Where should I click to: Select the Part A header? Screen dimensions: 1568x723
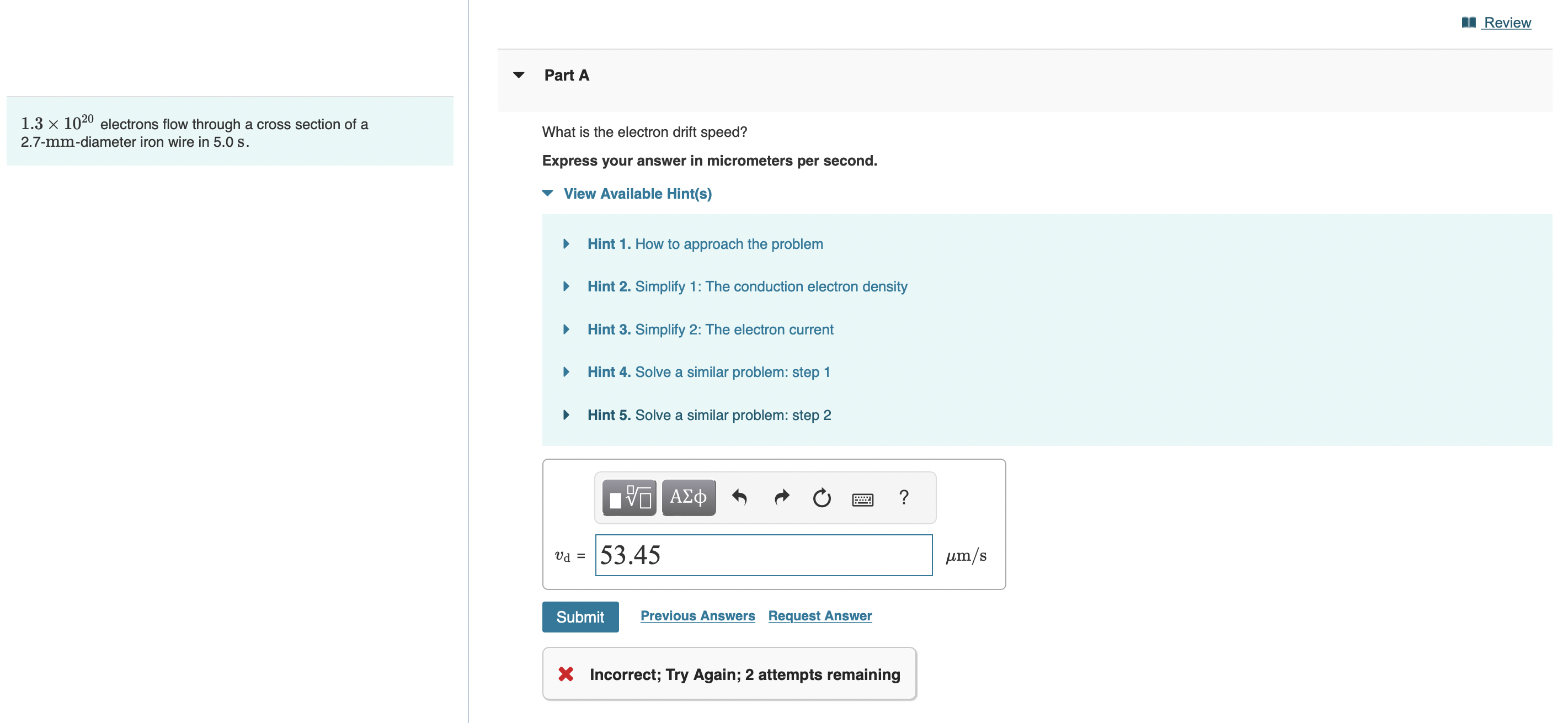[566, 75]
